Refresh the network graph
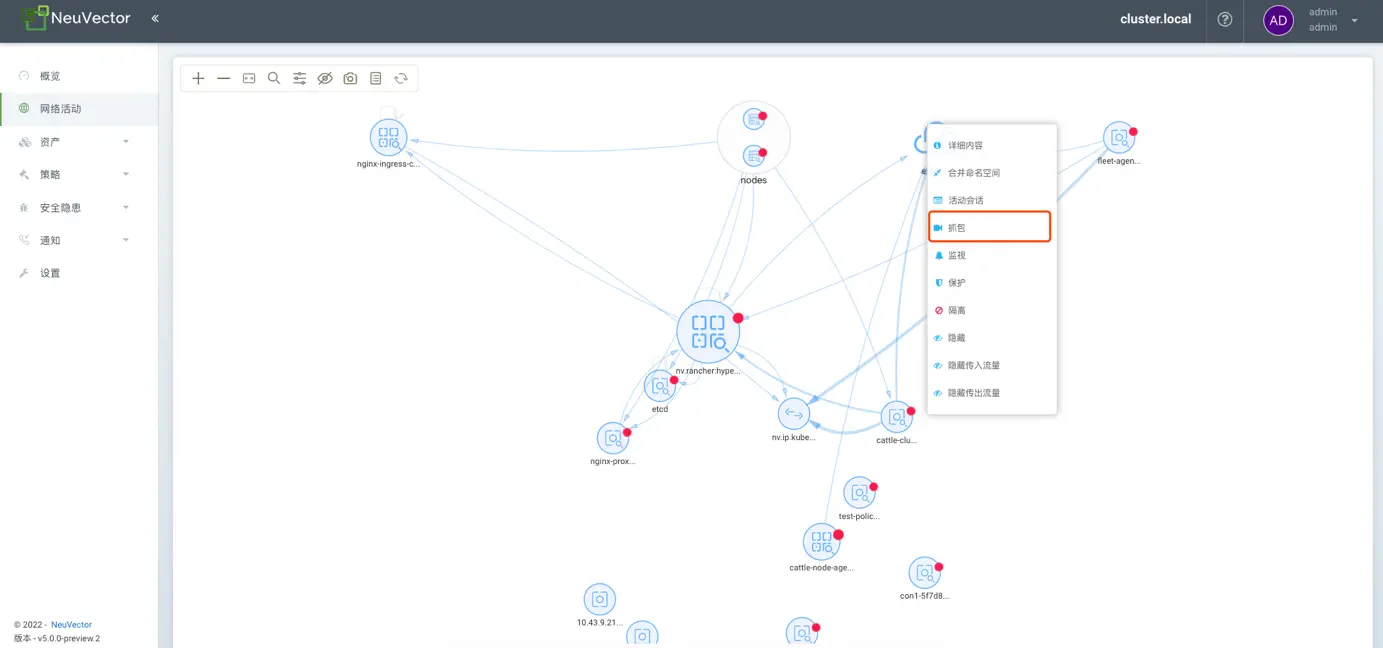This screenshot has width=1383, height=648. 401,78
